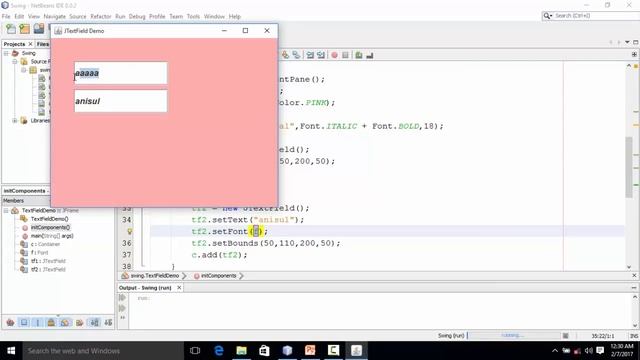Toggle Show Inner Classes in Navigator
Viewport: 640px width, 360px height.
point(65,323)
